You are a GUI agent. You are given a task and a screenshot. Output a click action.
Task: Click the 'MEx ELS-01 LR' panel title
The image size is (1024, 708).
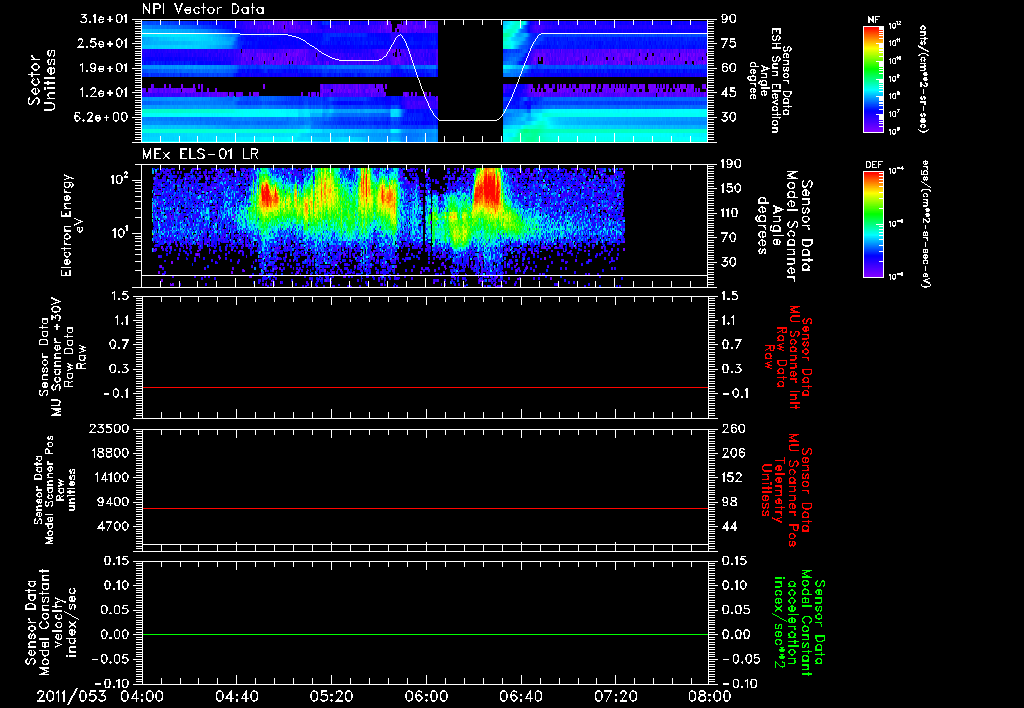199,155
